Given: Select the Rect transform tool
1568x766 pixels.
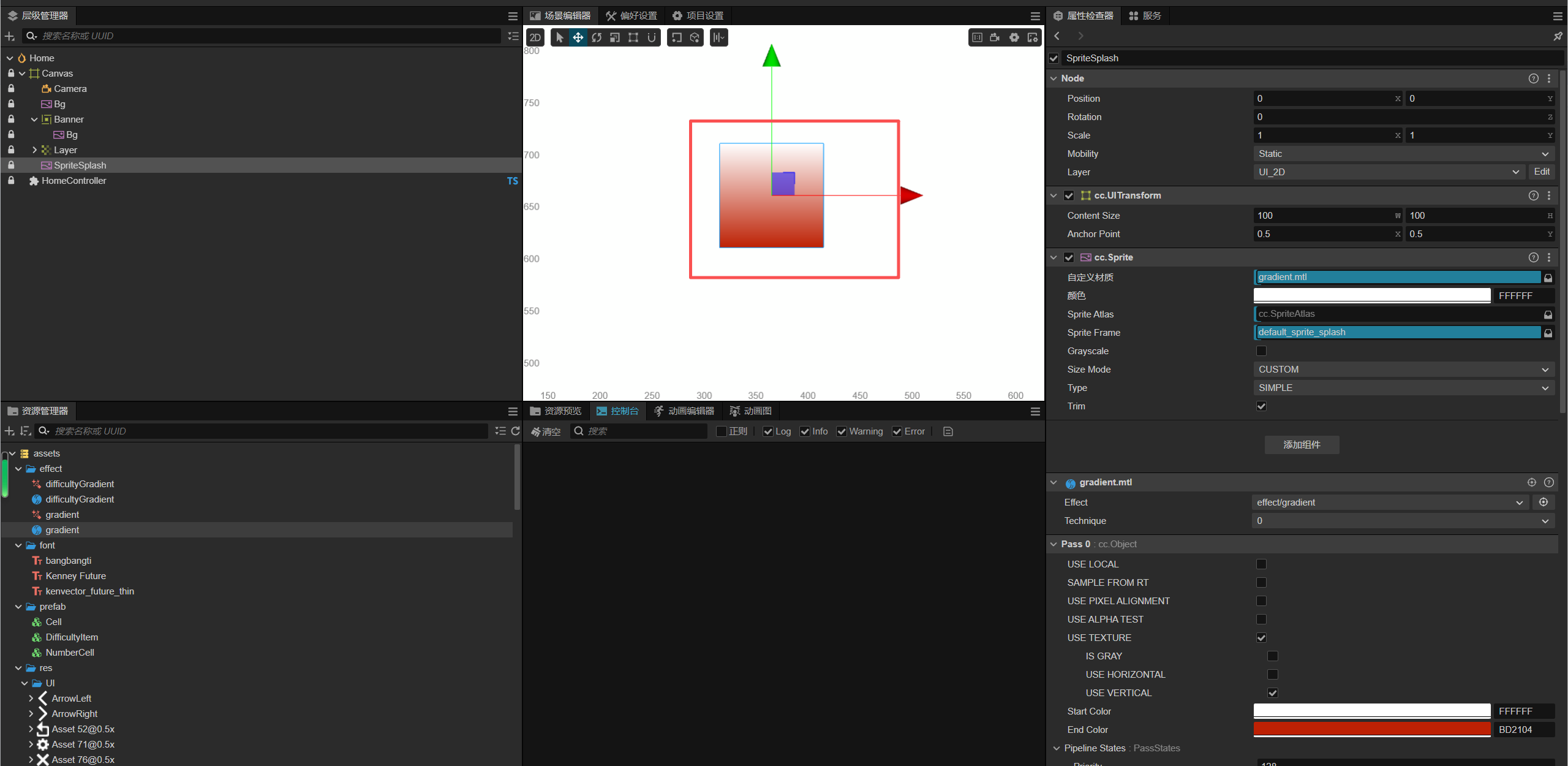Looking at the screenshot, I should [x=633, y=37].
